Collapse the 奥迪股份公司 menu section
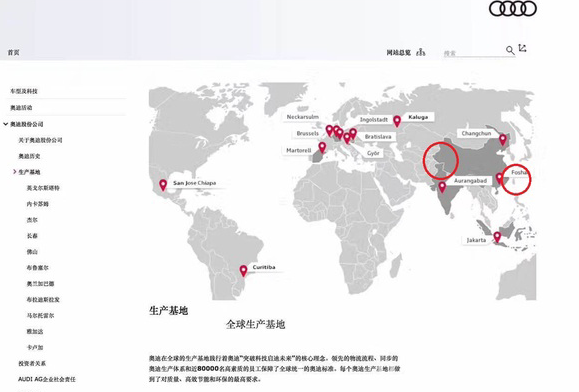The image size is (579, 392). (x=6, y=124)
